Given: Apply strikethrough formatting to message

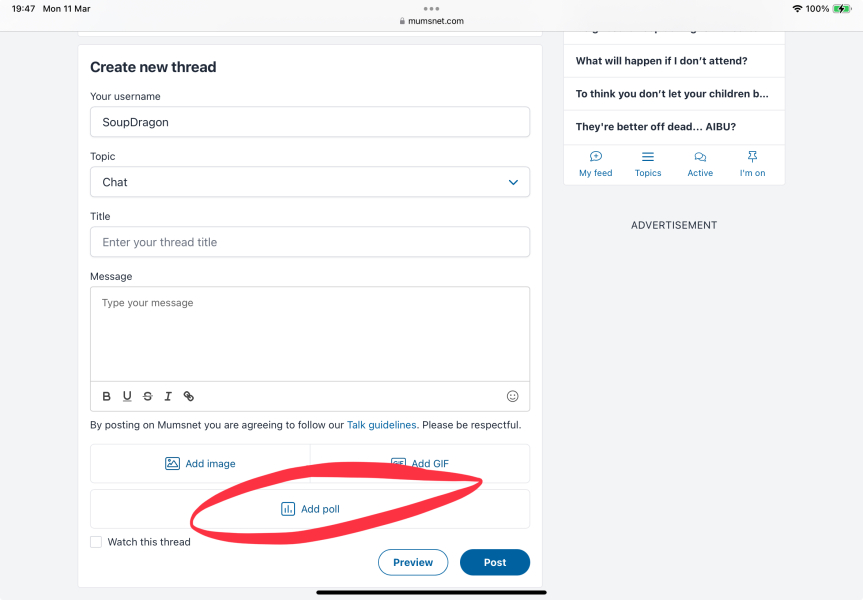Looking at the screenshot, I should pos(148,396).
